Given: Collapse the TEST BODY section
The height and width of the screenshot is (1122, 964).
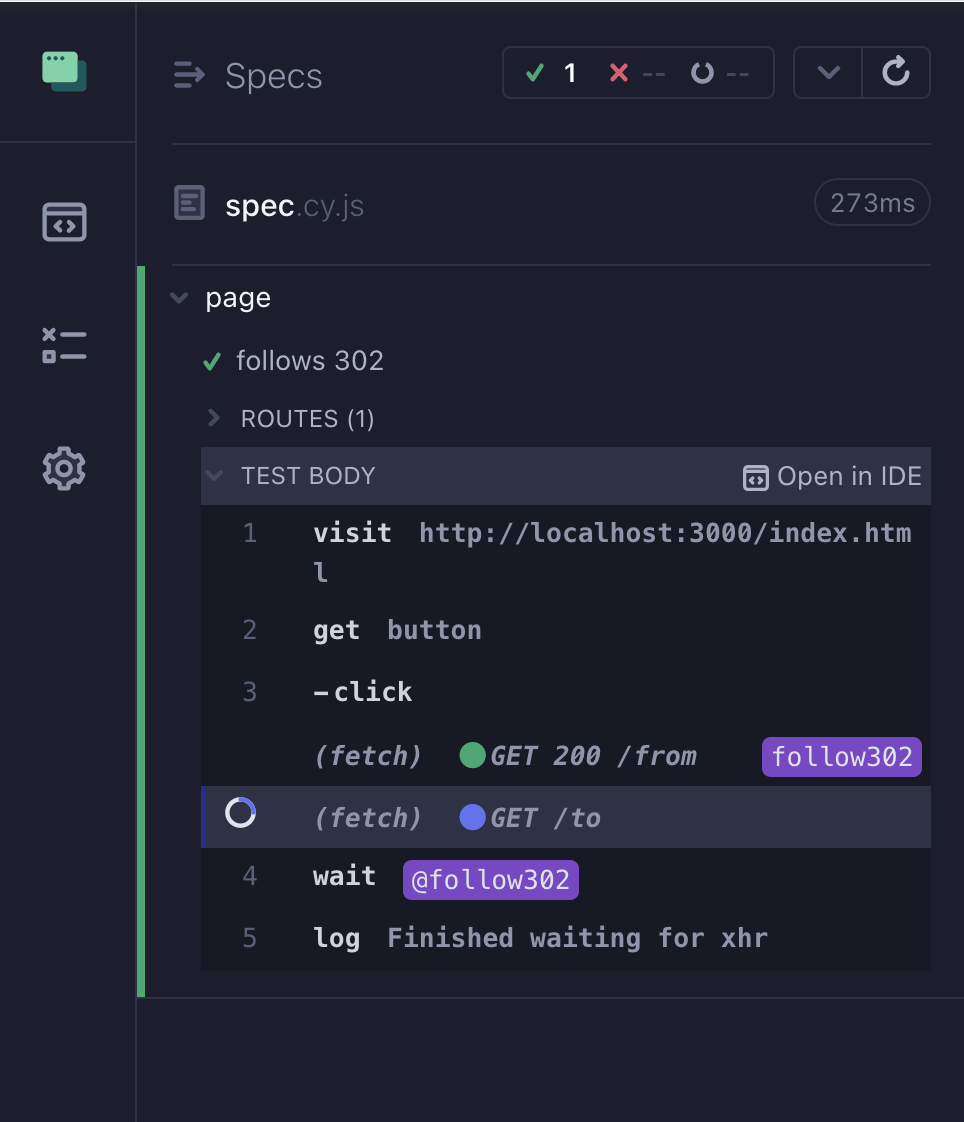Looking at the screenshot, I should (x=215, y=476).
